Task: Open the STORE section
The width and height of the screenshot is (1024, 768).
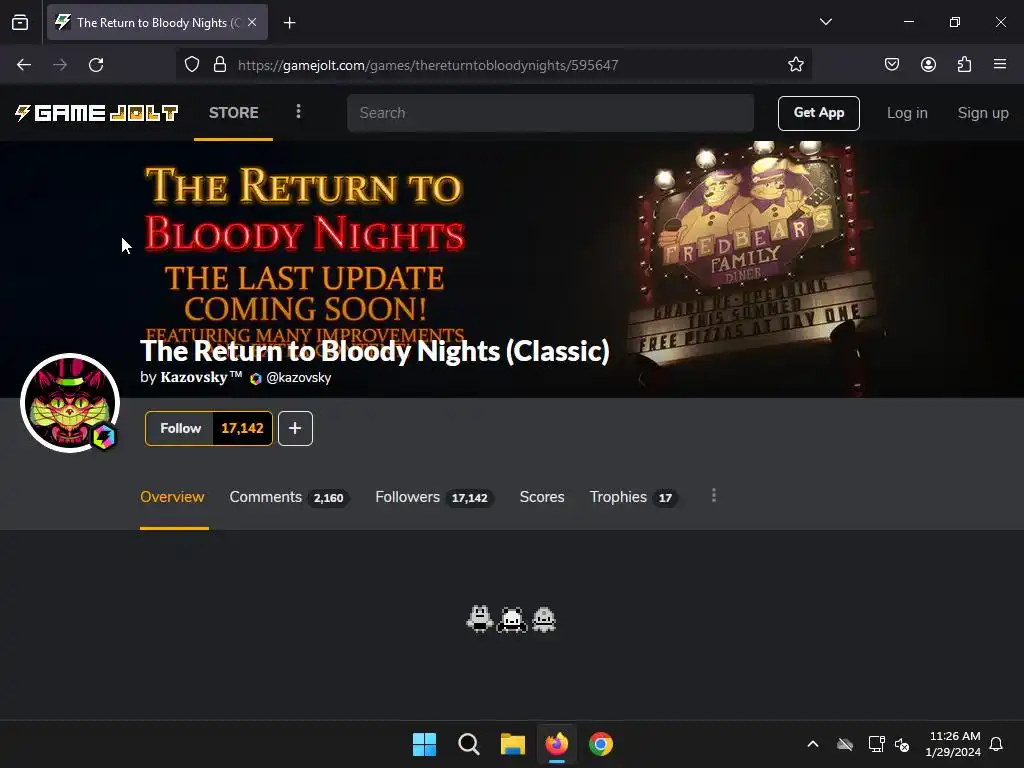Action: [x=233, y=113]
